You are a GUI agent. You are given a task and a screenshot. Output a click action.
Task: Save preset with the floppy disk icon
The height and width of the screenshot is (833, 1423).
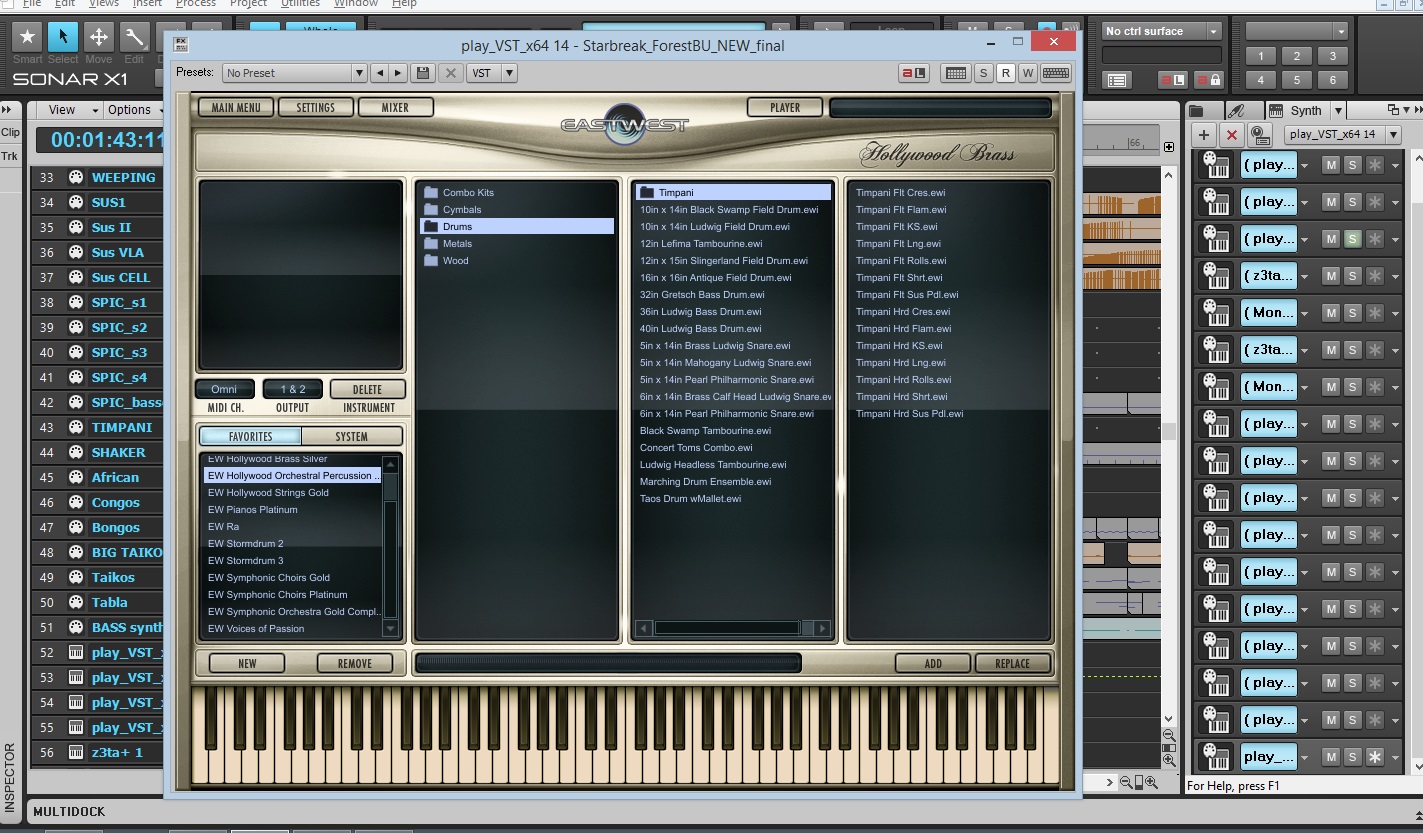(423, 73)
